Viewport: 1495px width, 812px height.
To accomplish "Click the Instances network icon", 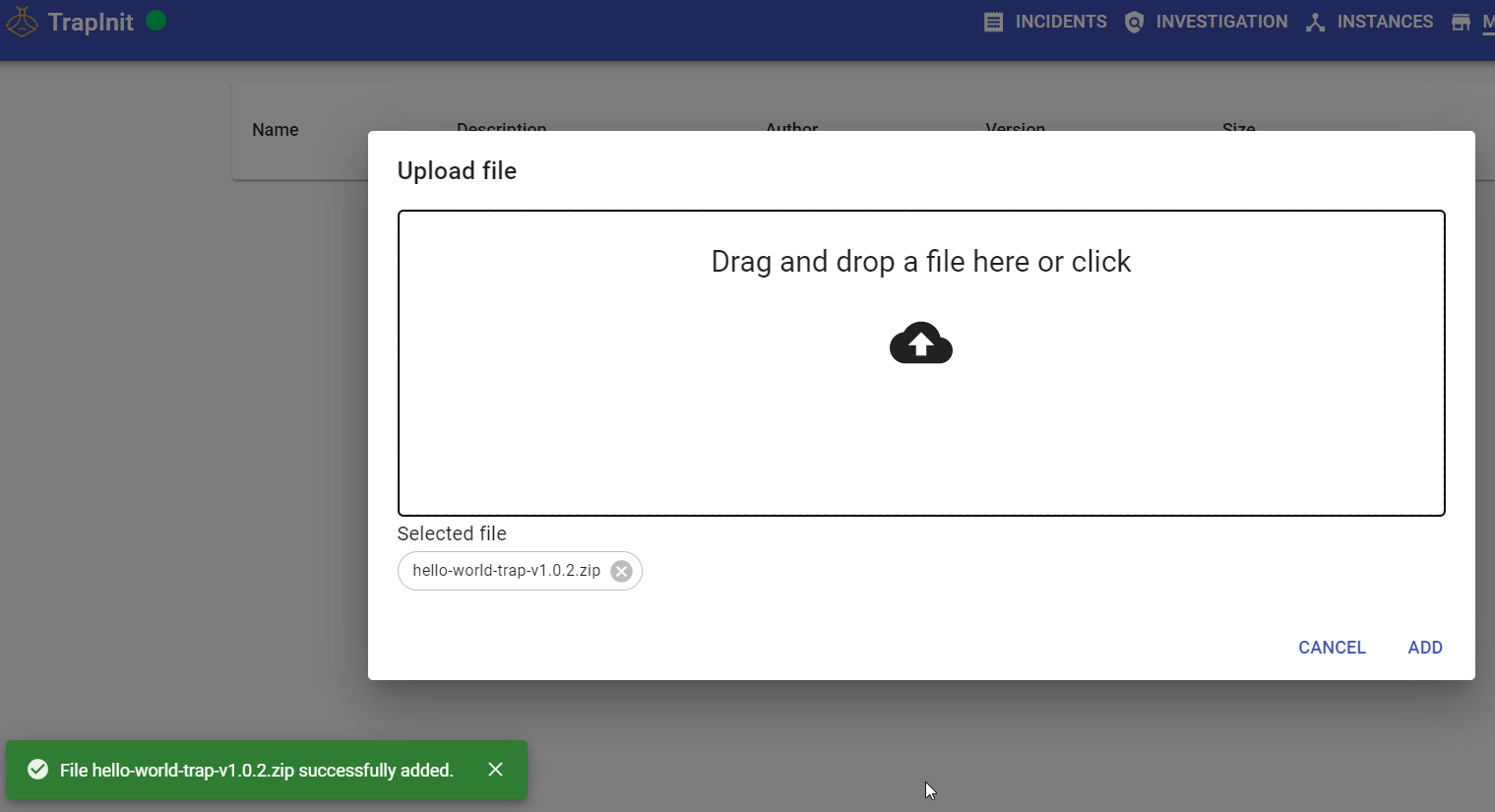I will [x=1315, y=22].
